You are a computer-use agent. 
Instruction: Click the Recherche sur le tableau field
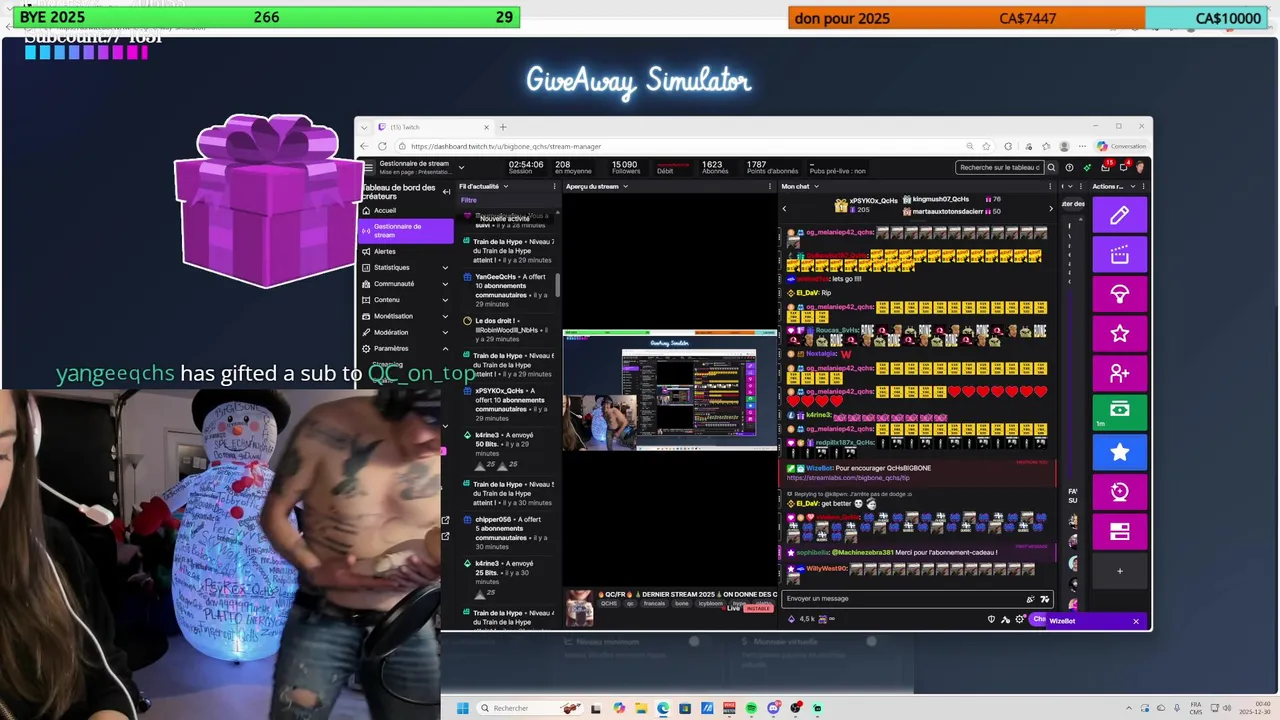pyautogui.click(x=1000, y=167)
